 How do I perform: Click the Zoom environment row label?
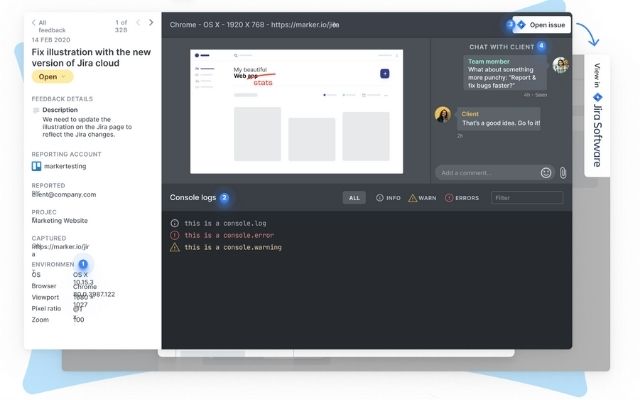pyautogui.click(x=40, y=320)
